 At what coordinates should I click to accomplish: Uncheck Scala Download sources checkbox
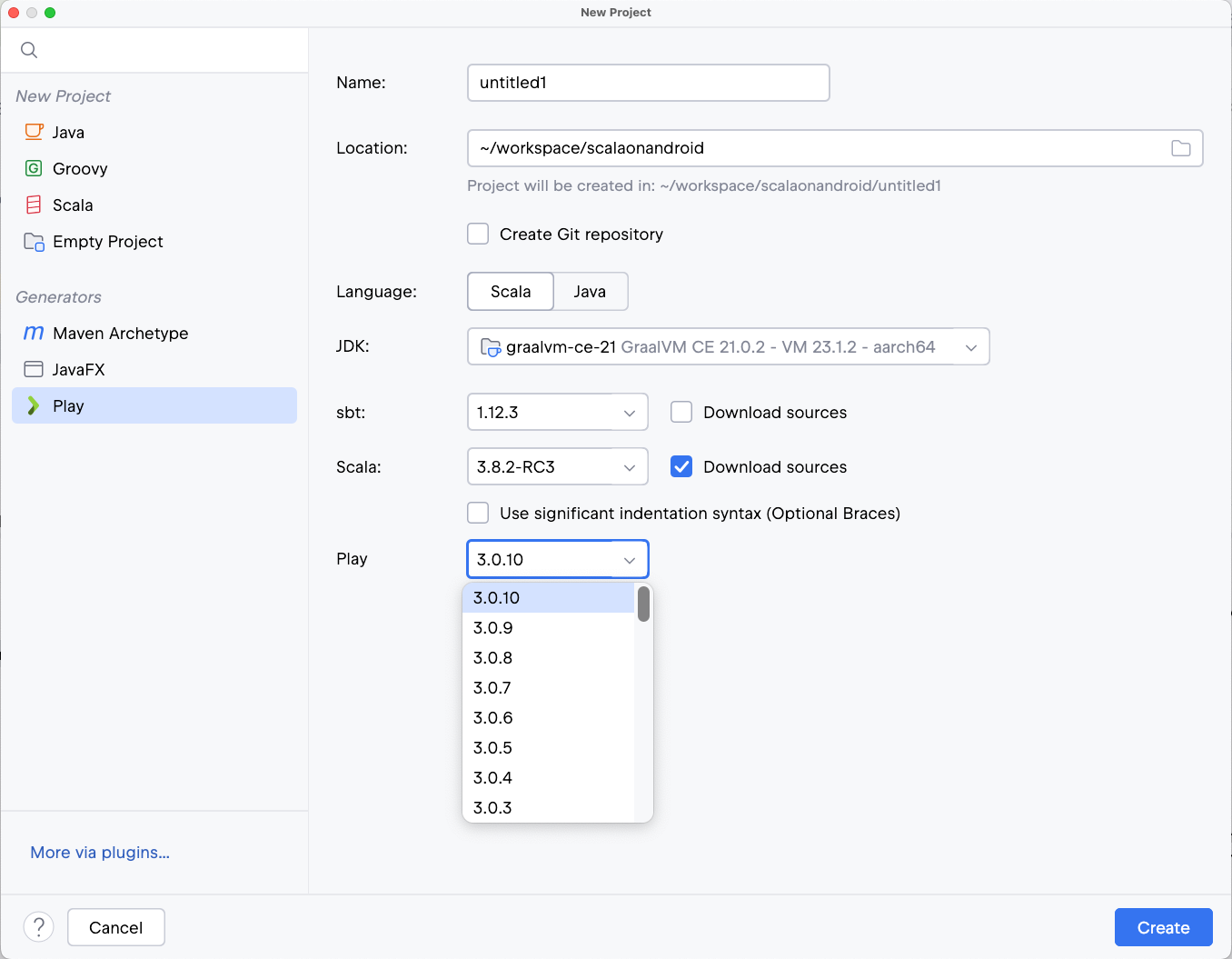pos(681,466)
